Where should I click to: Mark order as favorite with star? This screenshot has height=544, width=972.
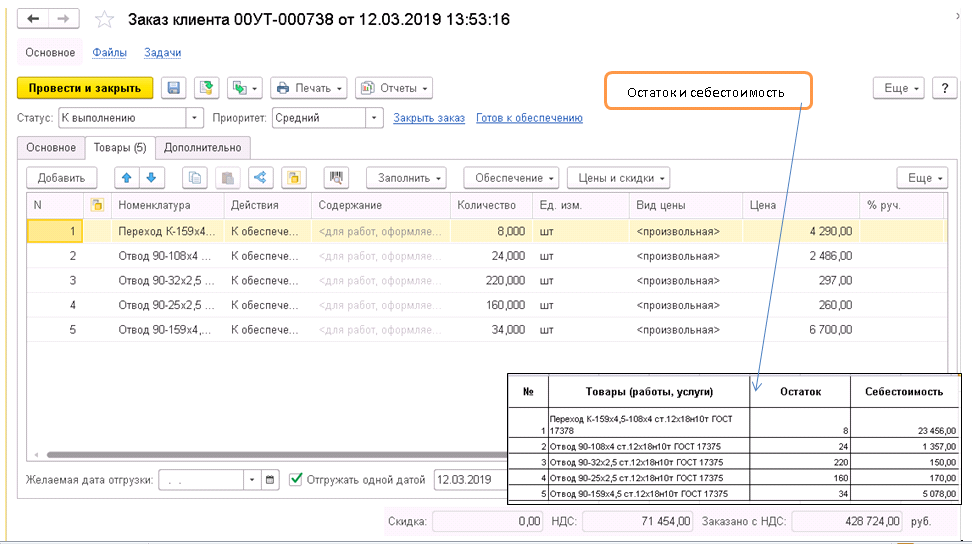(x=104, y=20)
